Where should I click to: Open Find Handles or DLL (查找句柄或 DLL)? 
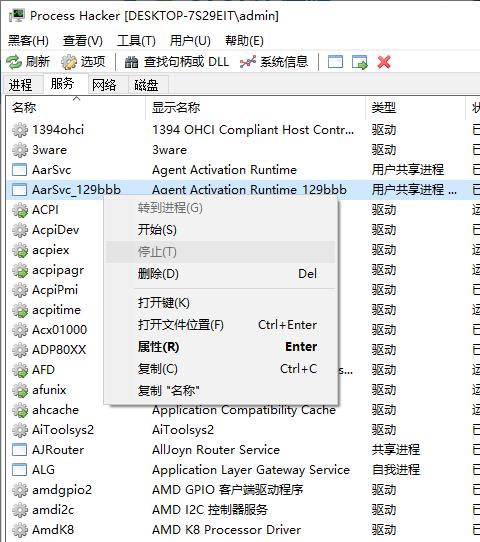click(x=177, y=62)
